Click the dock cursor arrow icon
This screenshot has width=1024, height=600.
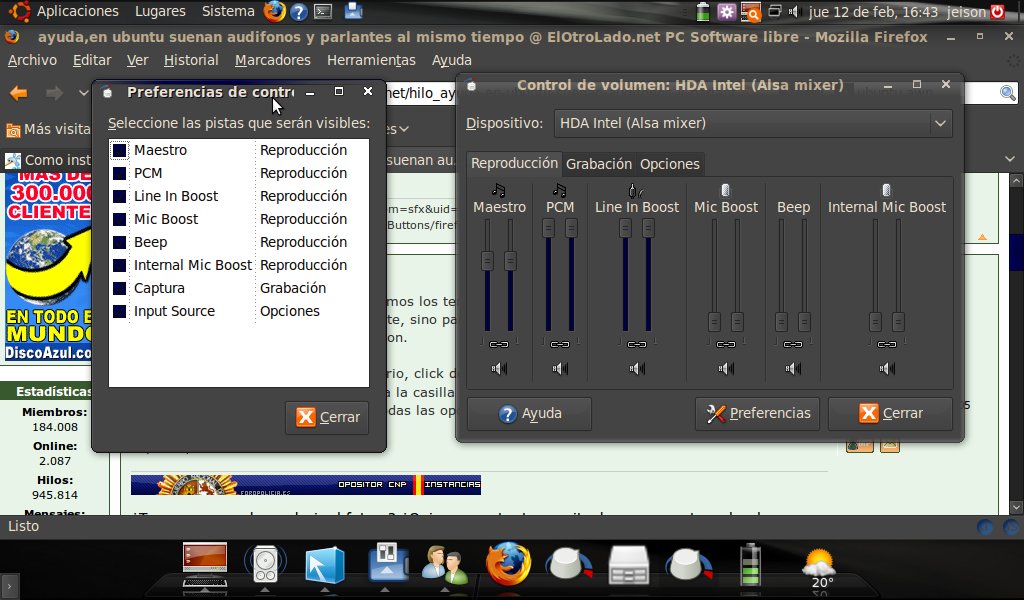(x=325, y=564)
